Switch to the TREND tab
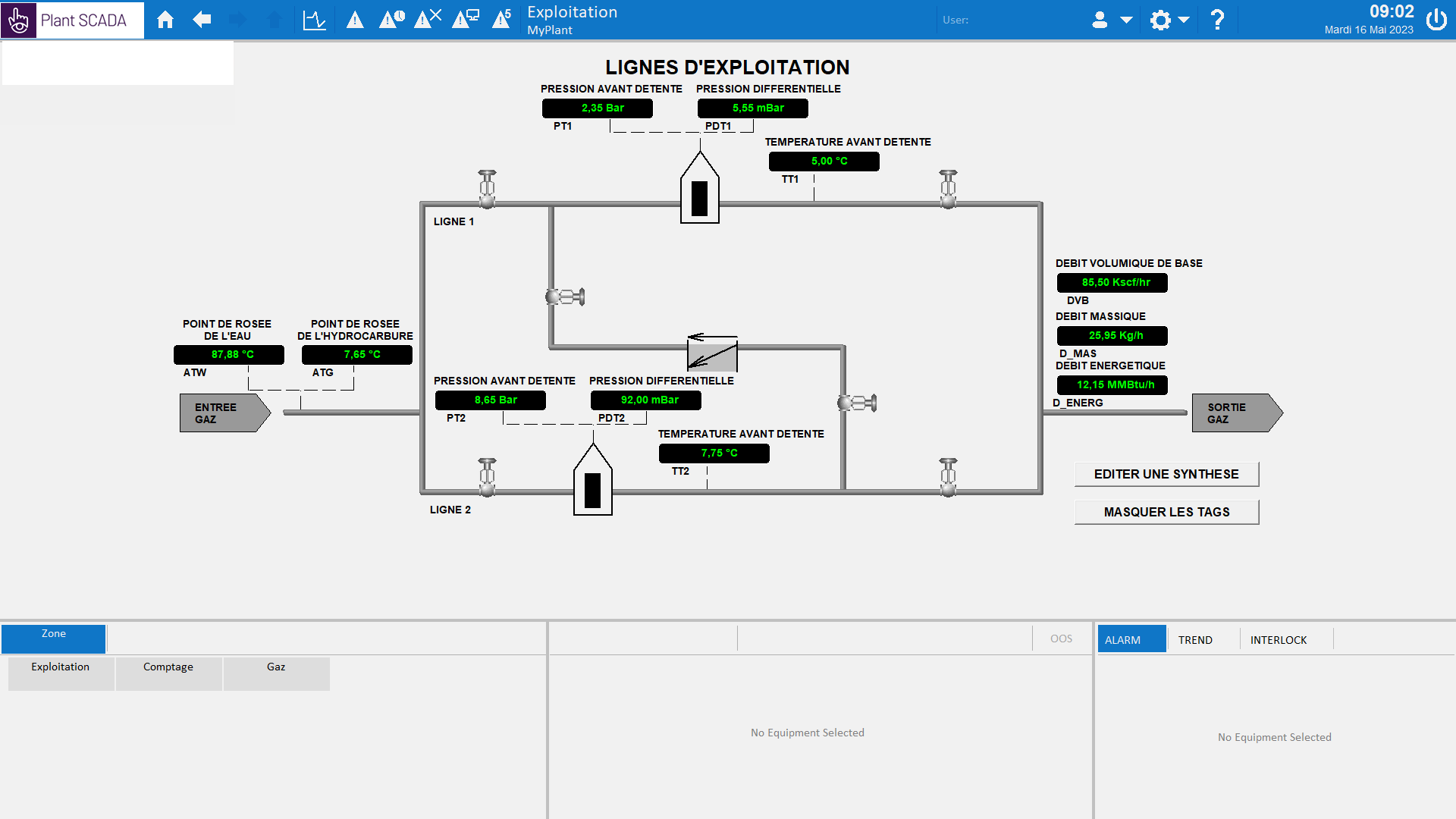The image size is (1456, 819). click(x=1195, y=640)
